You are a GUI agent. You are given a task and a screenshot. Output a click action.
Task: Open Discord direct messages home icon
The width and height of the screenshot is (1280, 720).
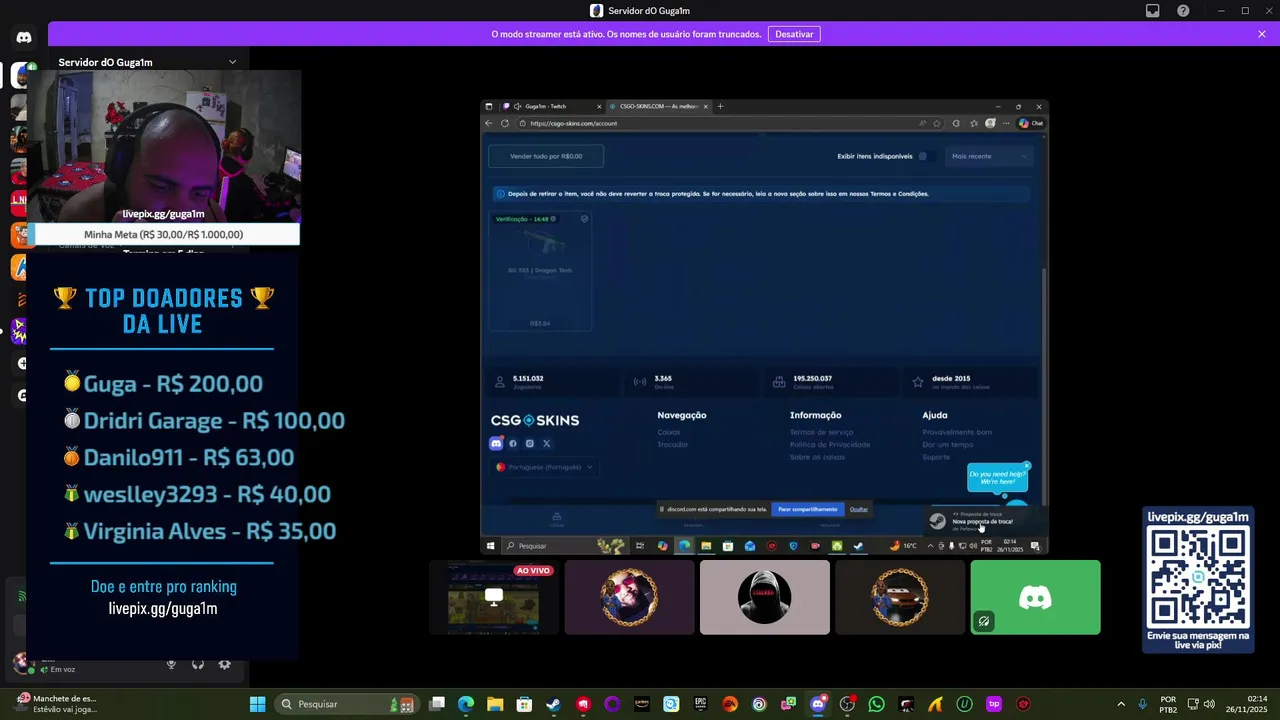[x=24, y=37]
